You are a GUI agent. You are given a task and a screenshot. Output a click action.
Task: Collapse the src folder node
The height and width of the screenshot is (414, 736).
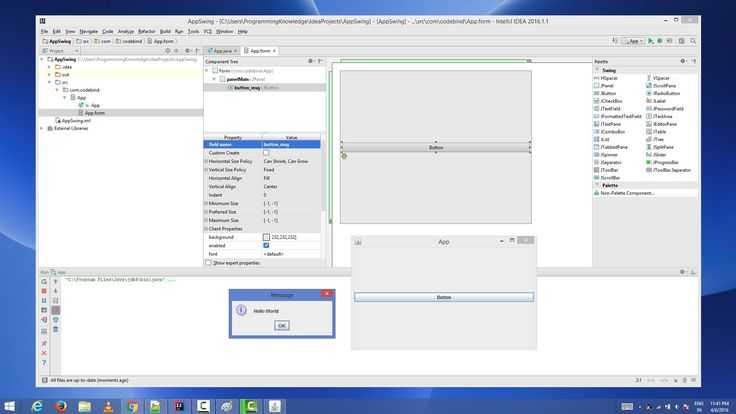point(50,82)
